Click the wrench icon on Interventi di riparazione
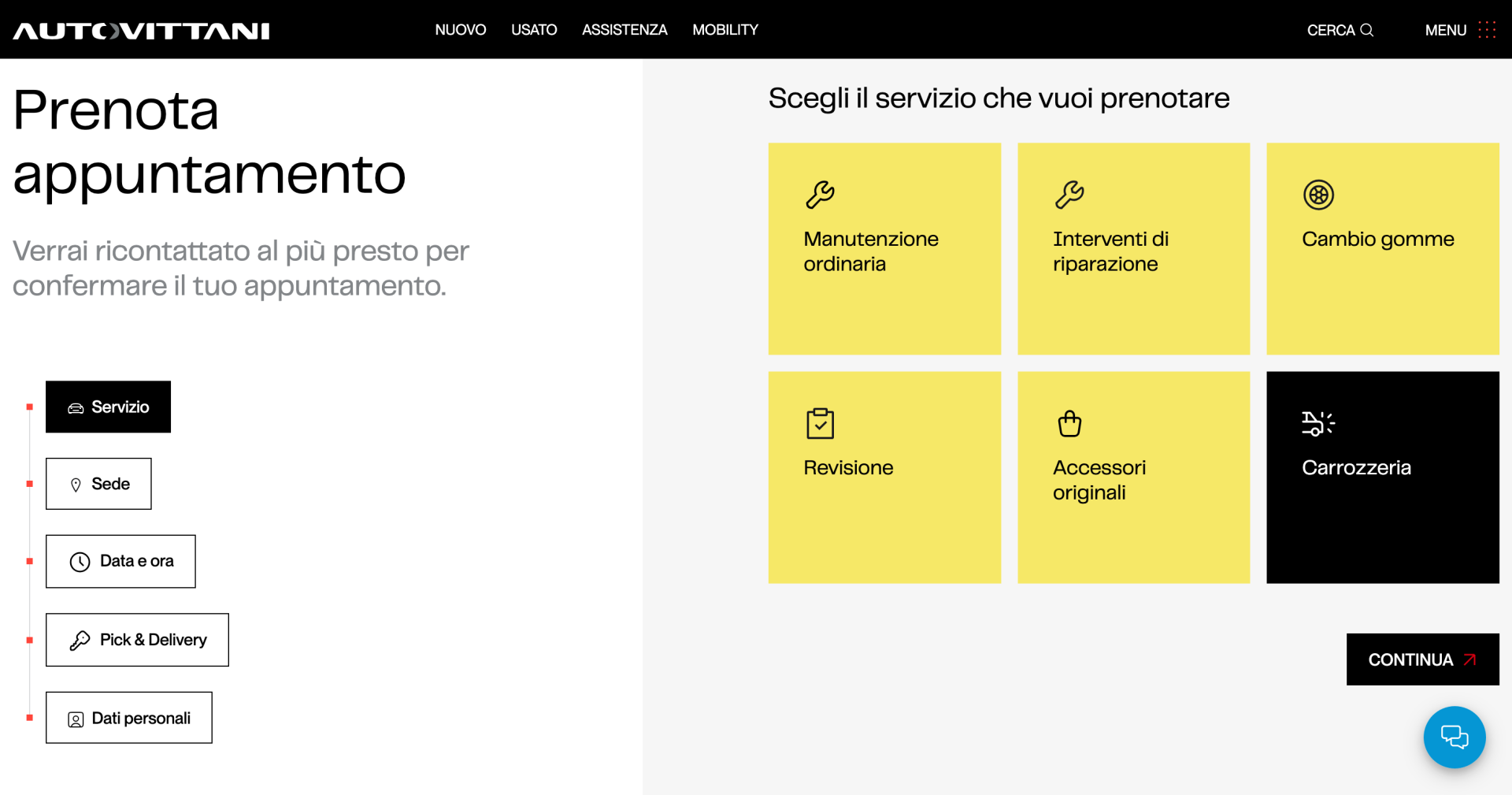The image size is (1512, 795). 1069,195
